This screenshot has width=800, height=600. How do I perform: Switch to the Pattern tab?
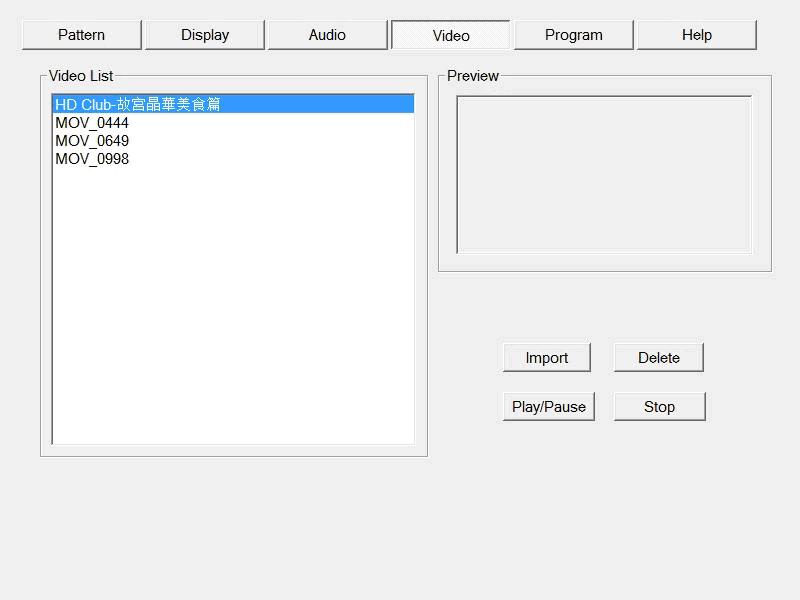81,35
